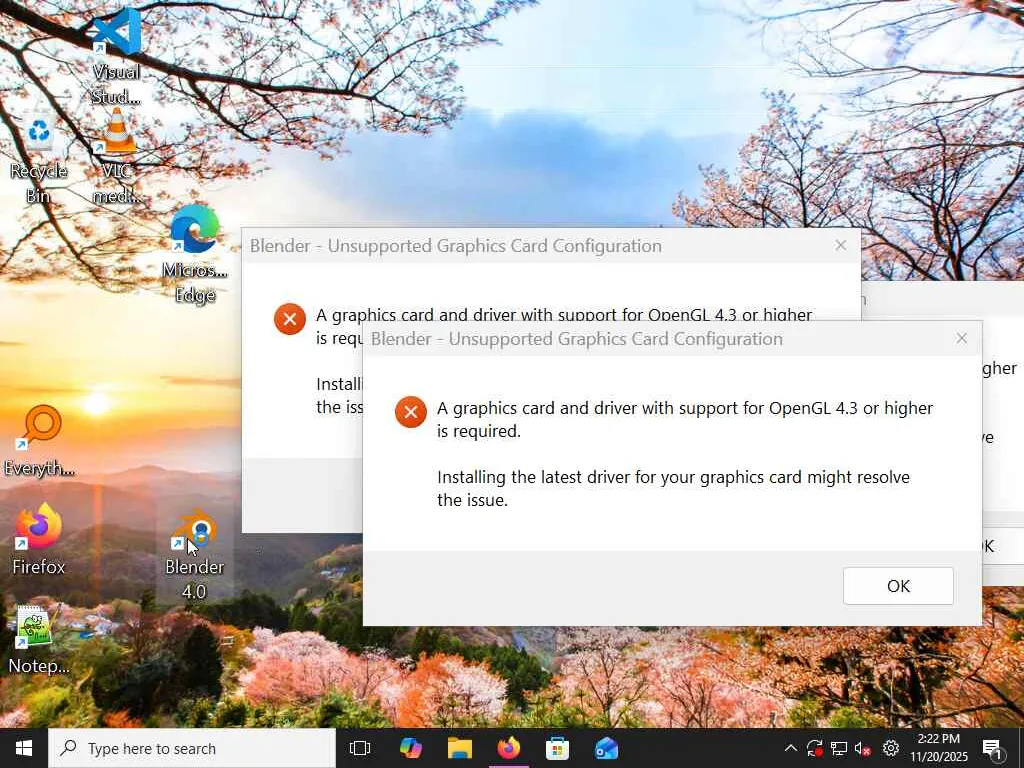
Task: Click the red error icon in front dialog
Action: click(411, 412)
